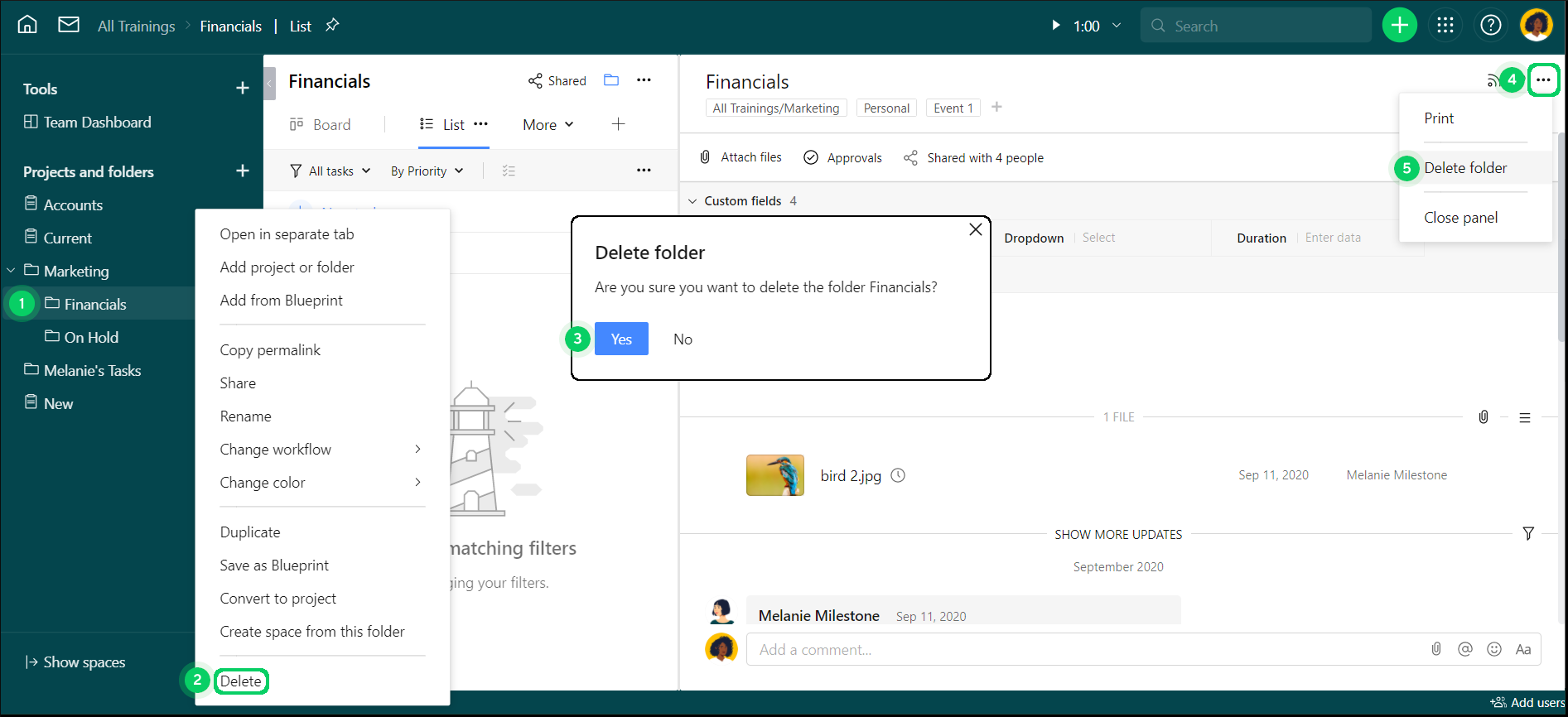The image size is (1568, 717).
Task: Go to the Home icon
Action: click(x=27, y=25)
